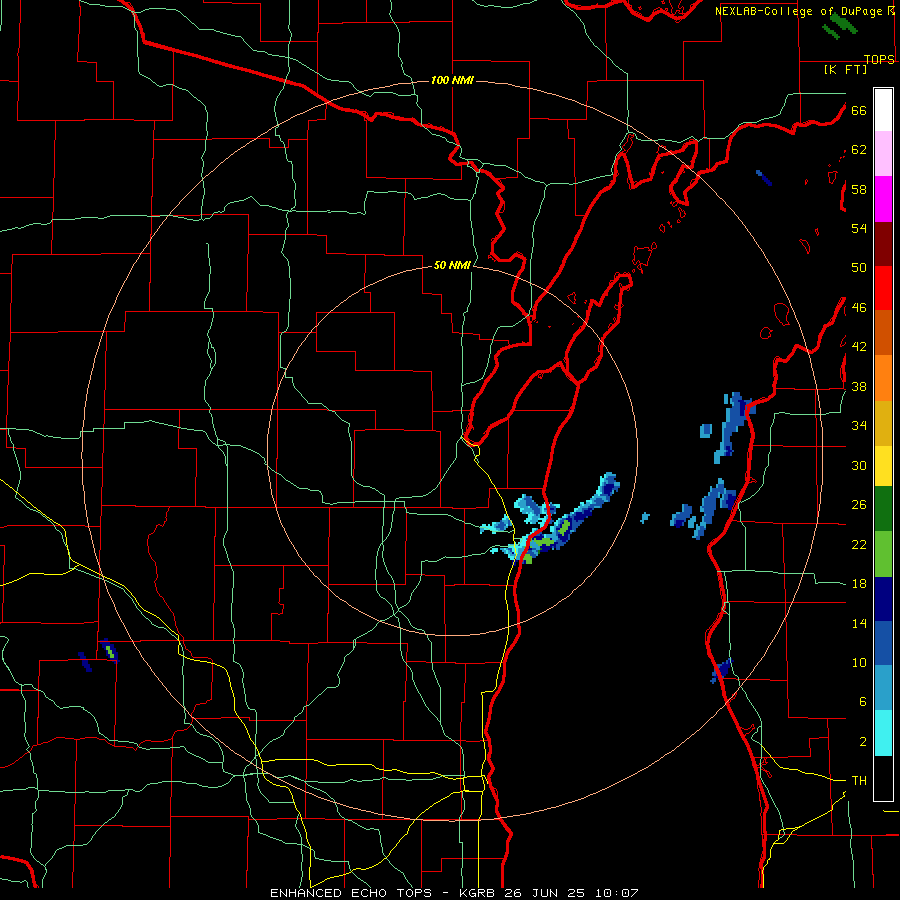Viewport: 900px width, 900px height.
Task: Click the '26 JUN 25' date in caption
Action: coord(544,893)
